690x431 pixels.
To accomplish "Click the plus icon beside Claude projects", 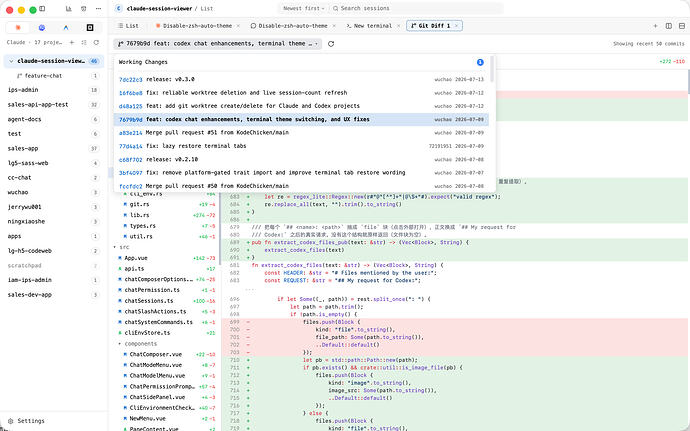I will click(x=72, y=42).
